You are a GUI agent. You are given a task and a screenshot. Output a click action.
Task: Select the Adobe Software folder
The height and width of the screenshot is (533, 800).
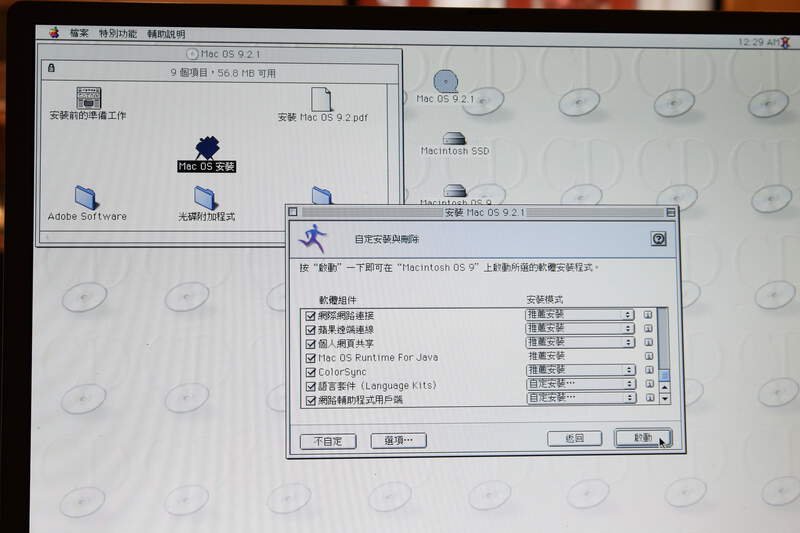[x=86, y=197]
